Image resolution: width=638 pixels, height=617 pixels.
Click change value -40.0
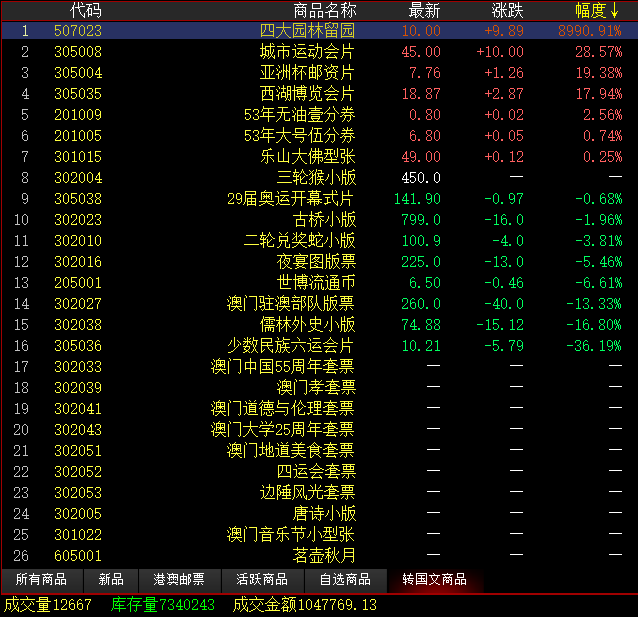pos(504,304)
